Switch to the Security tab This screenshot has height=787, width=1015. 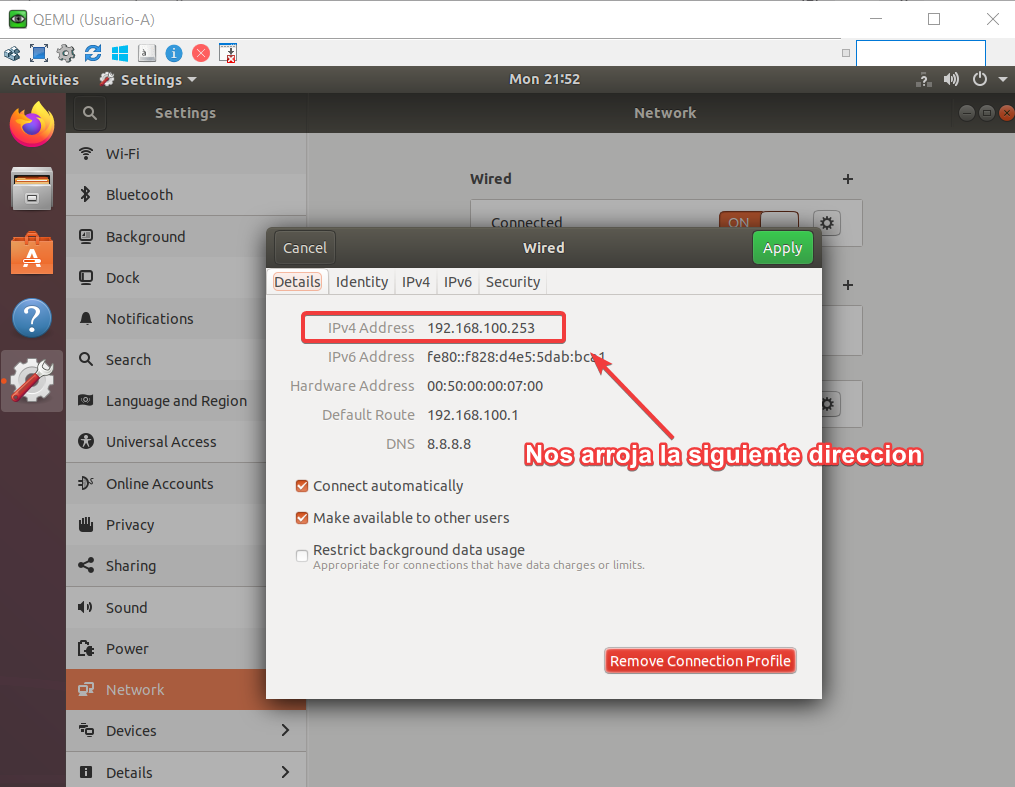[512, 282]
